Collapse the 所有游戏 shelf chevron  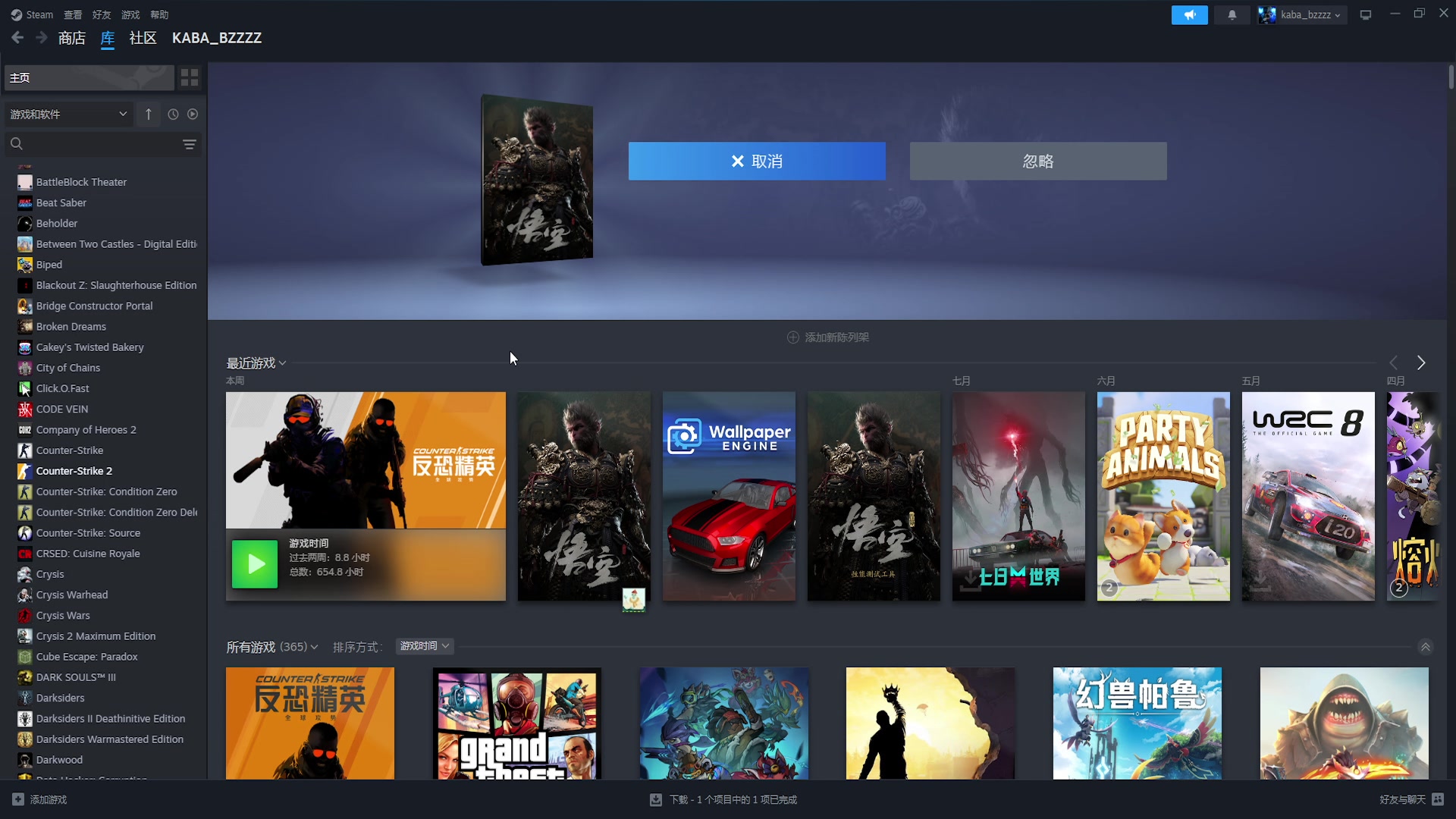(x=1426, y=647)
